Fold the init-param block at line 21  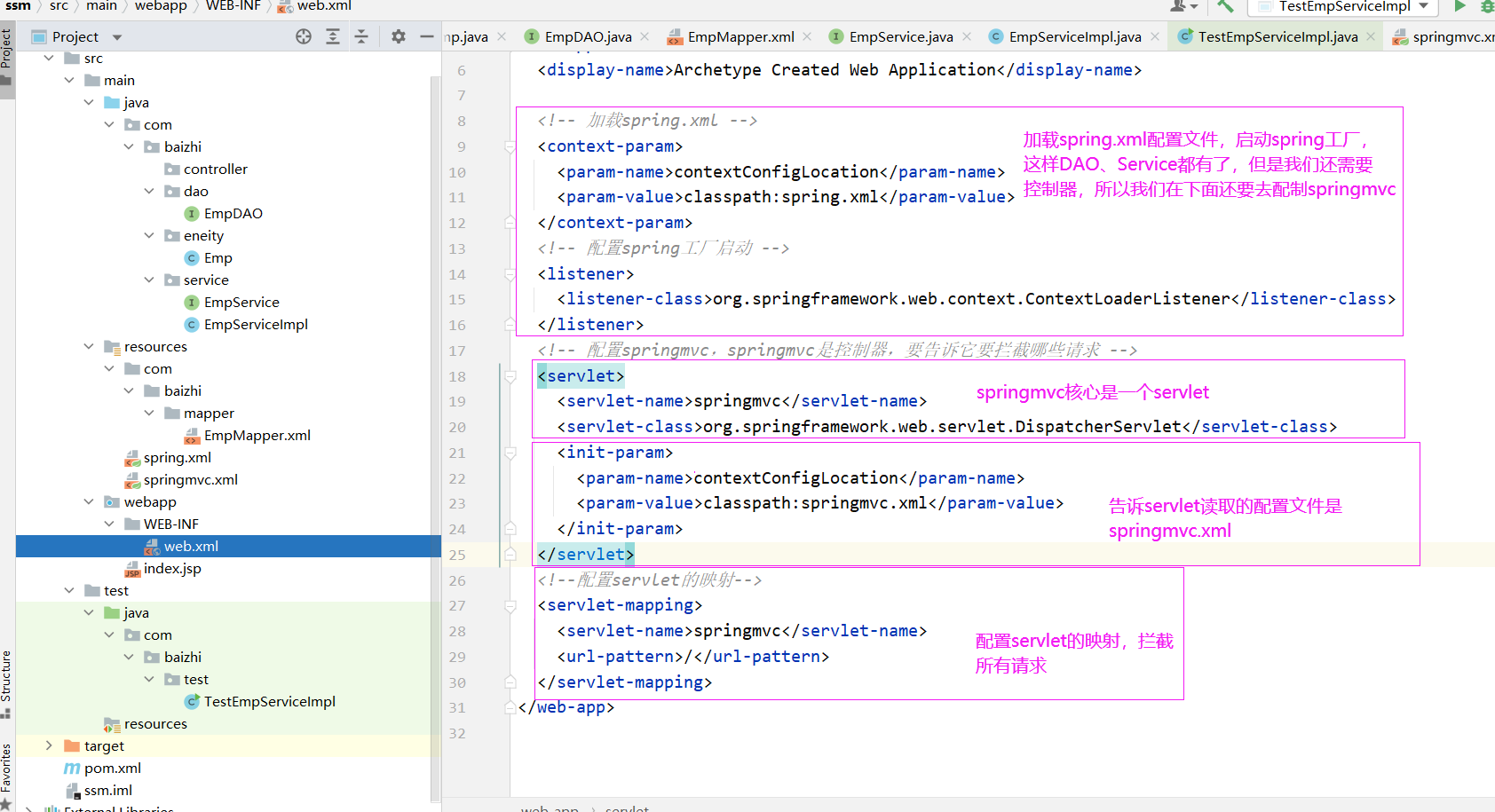pos(510,453)
